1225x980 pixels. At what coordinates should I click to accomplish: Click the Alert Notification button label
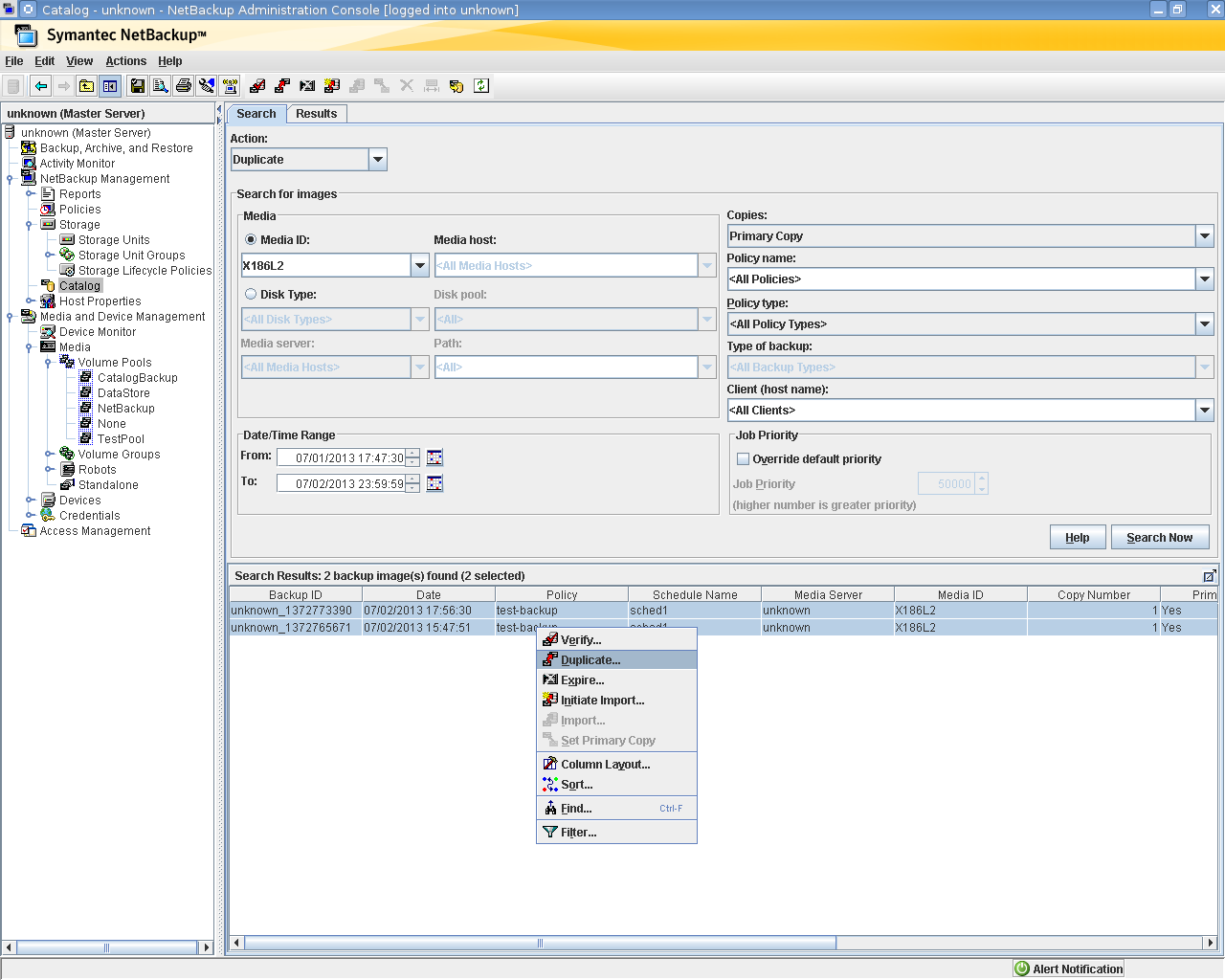(x=1078, y=969)
